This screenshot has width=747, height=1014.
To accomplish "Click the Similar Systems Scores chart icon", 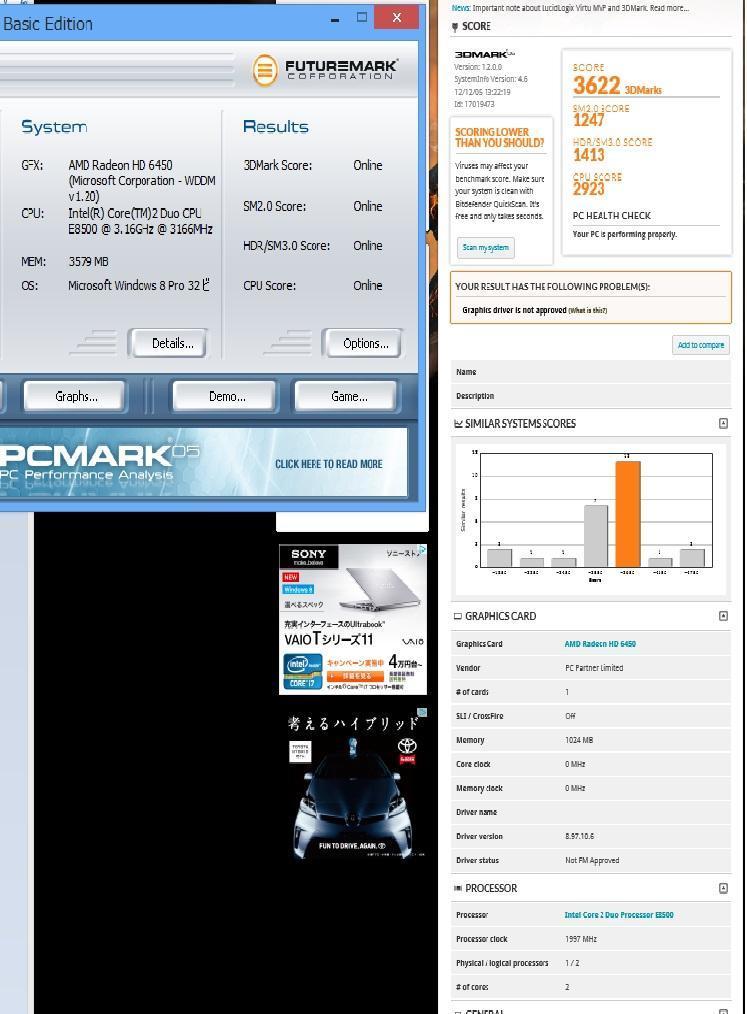I will (x=458, y=424).
